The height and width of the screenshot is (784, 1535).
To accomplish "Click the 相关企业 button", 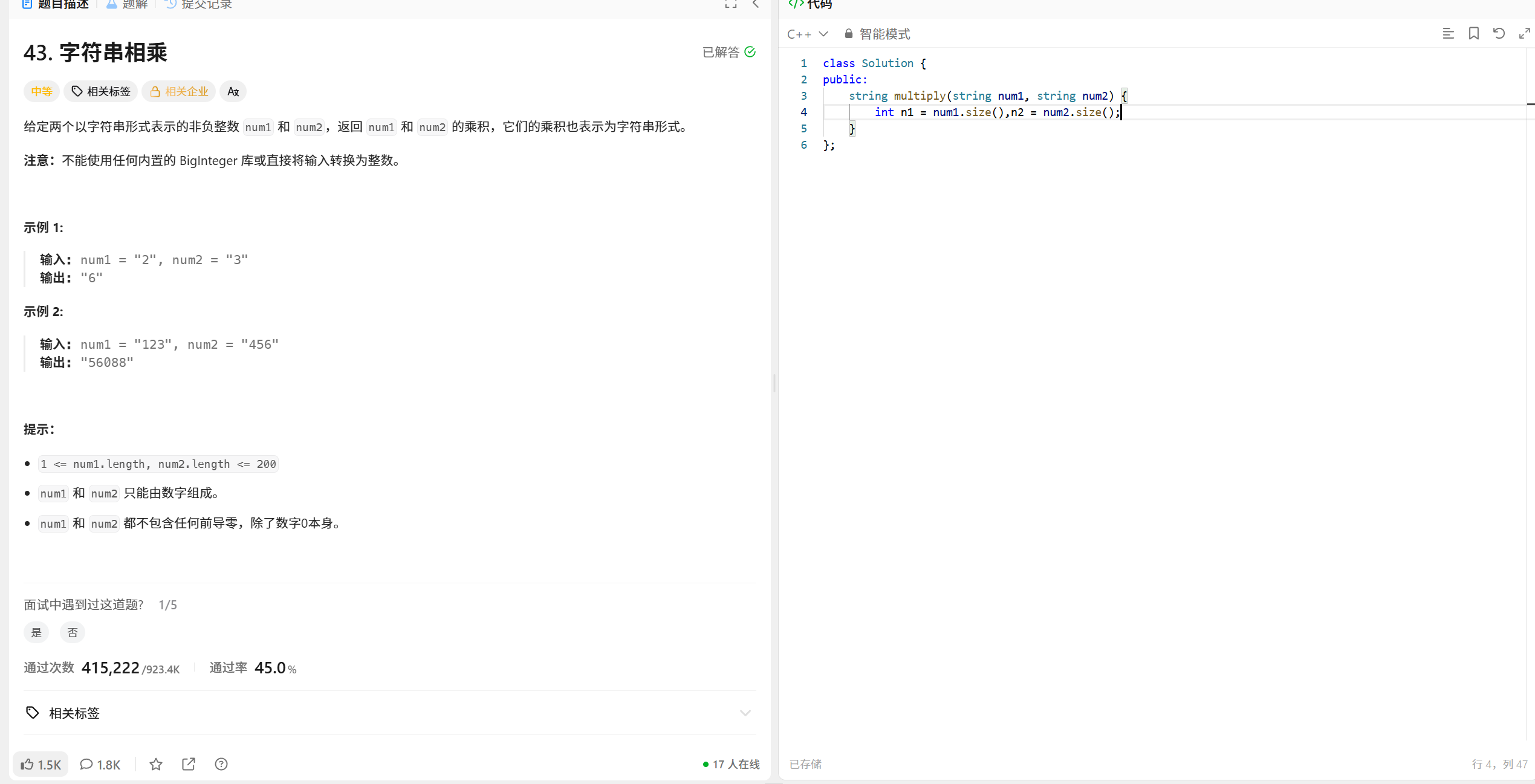I will click(x=179, y=91).
